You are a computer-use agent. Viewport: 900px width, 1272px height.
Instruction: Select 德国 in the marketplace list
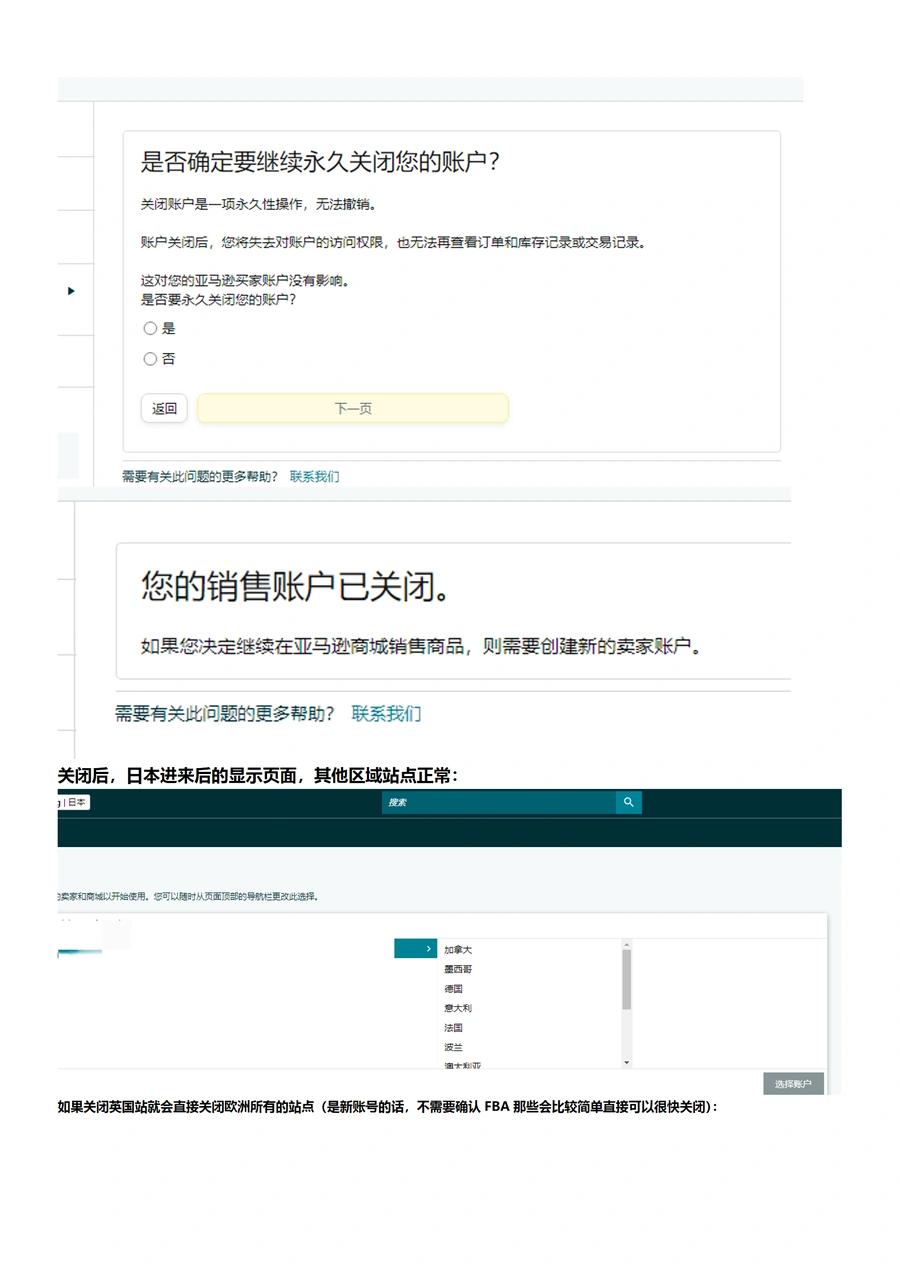pos(453,988)
